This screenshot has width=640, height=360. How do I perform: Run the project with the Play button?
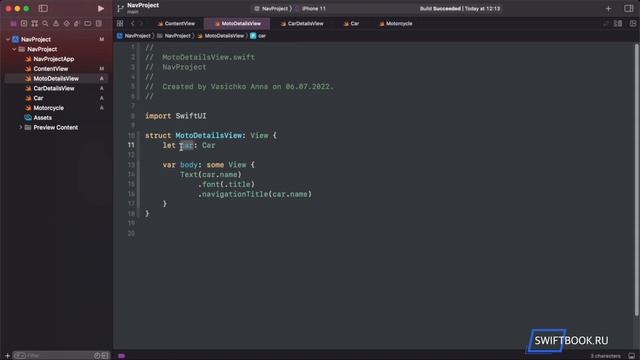(100, 9)
